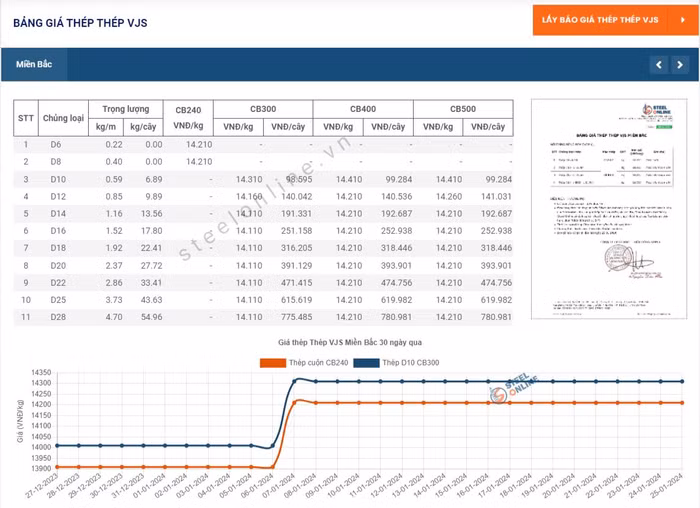Select the D10 row in price table
The width and height of the screenshot is (700, 508).
coord(262,179)
